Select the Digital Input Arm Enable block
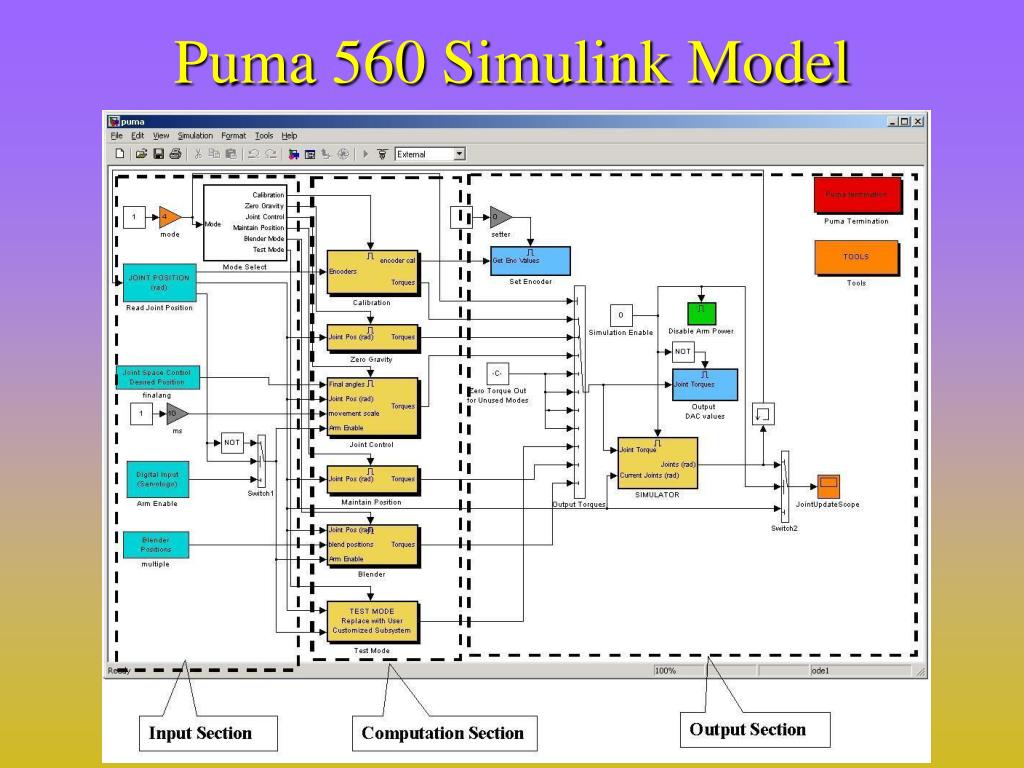This screenshot has height=768, width=1024. pyautogui.click(x=157, y=479)
